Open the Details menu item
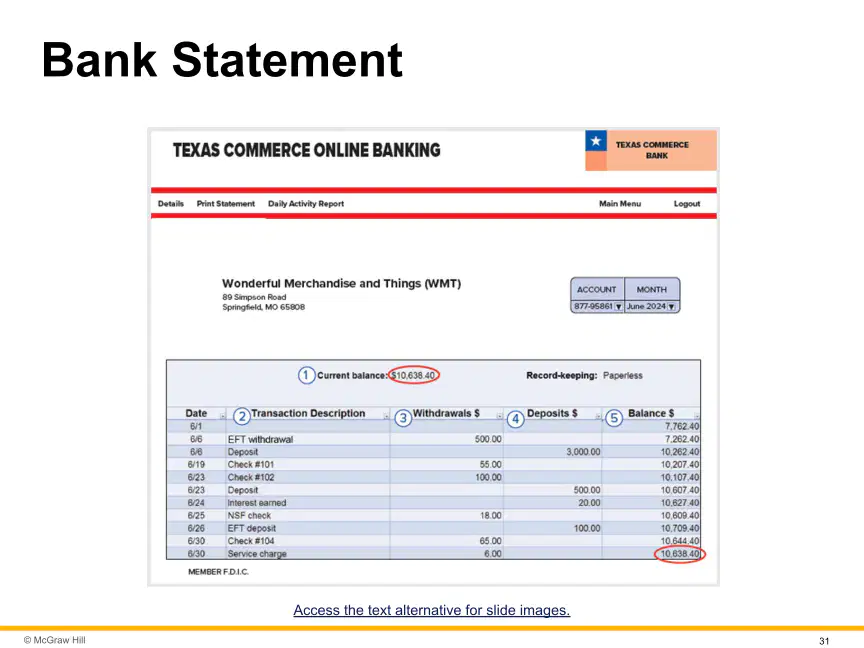 point(171,204)
